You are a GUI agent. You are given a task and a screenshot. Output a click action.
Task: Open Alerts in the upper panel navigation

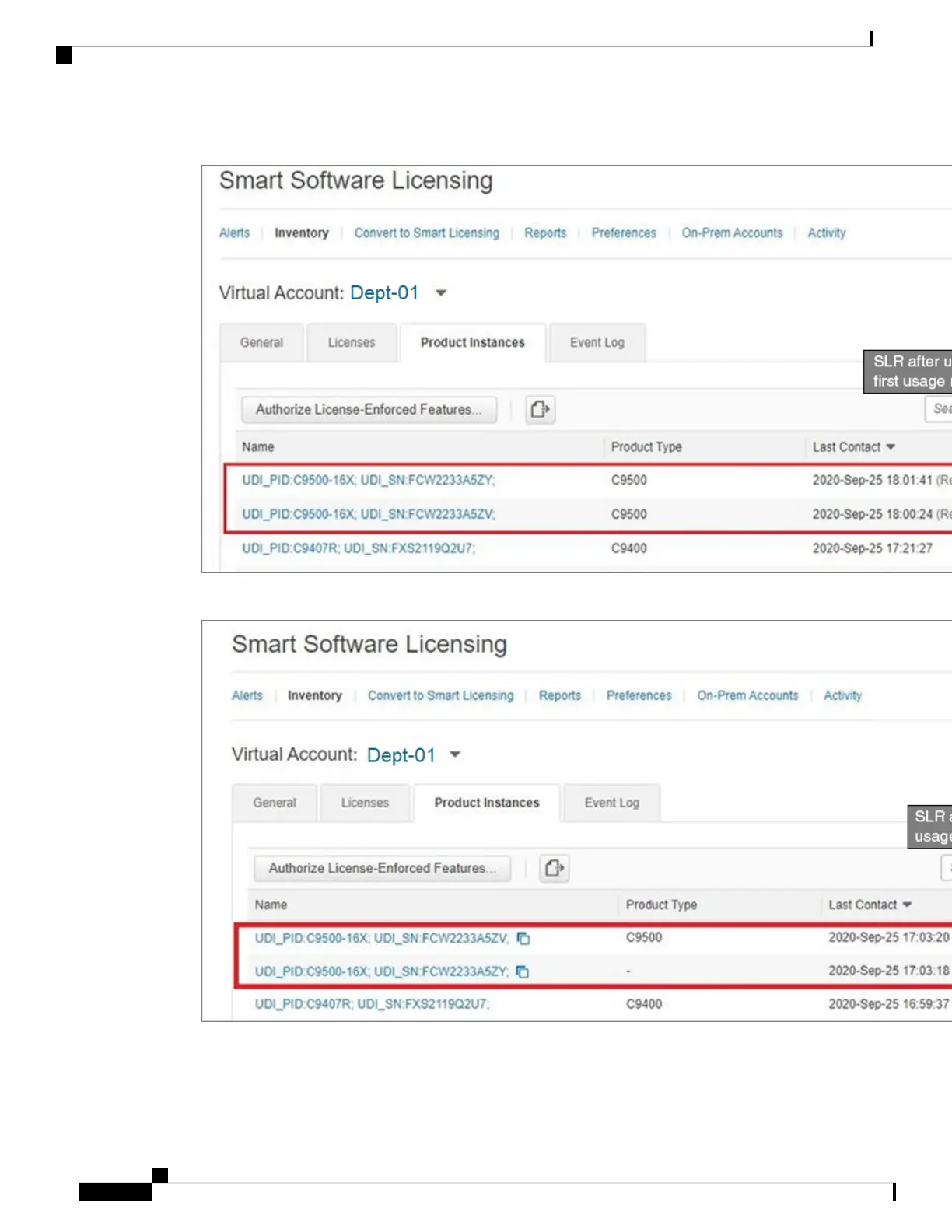pyautogui.click(x=234, y=233)
